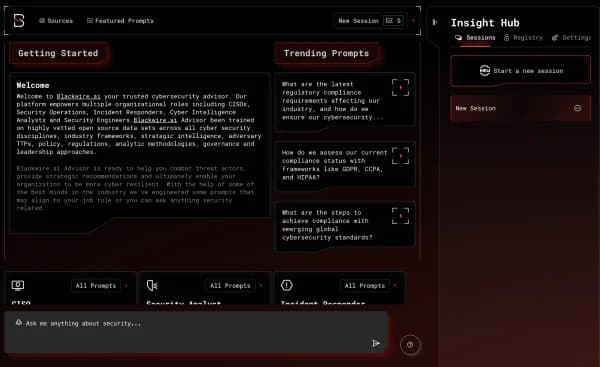Run the emerging global standards prompt
Screen dimensions: 600x367
[400, 216]
